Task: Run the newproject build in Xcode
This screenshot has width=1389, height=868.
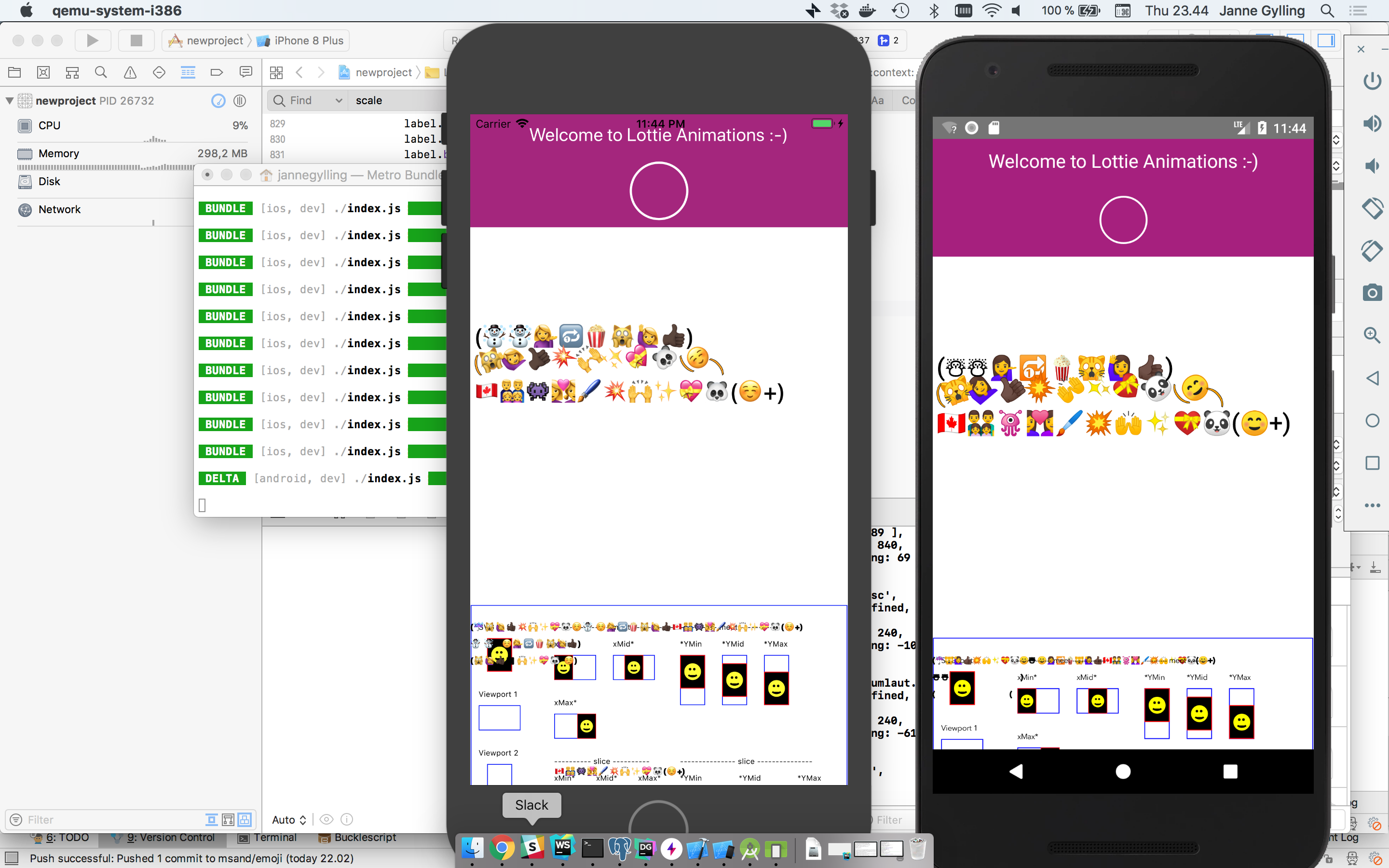Action: pyautogui.click(x=93, y=40)
